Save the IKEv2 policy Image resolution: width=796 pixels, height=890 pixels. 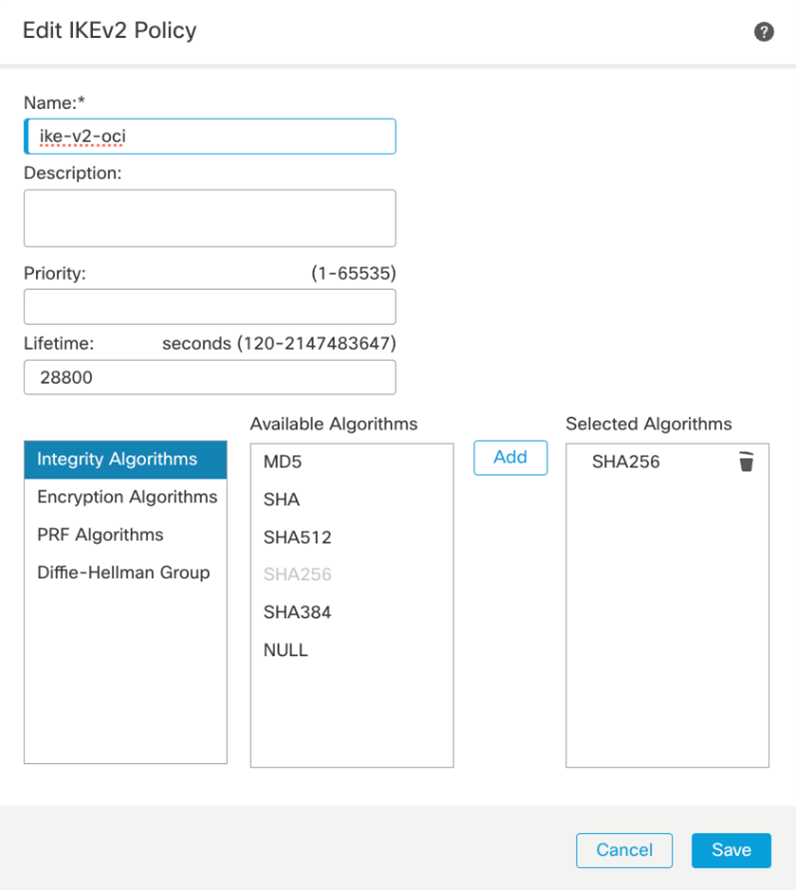click(x=731, y=850)
